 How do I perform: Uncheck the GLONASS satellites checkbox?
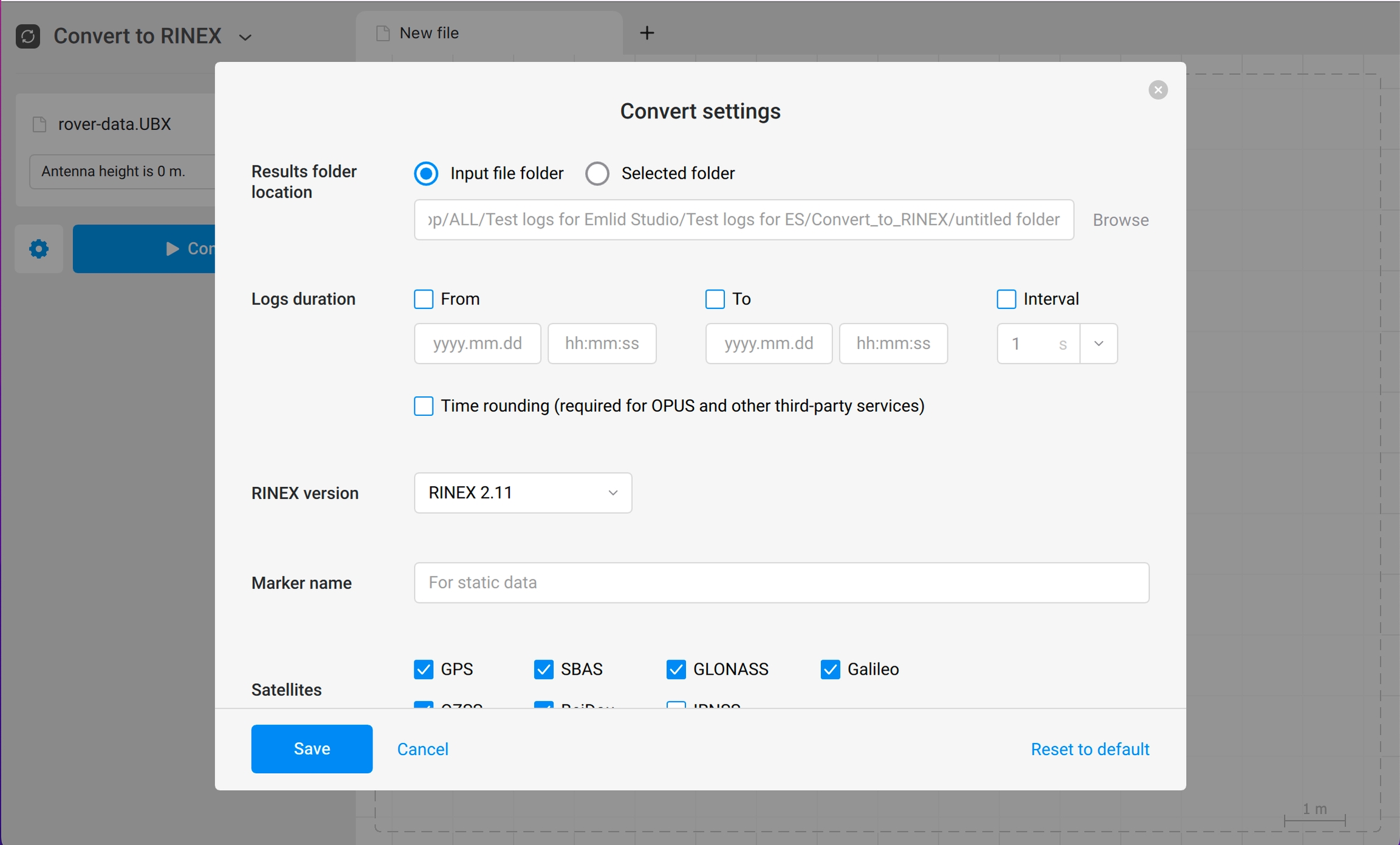(x=676, y=669)
